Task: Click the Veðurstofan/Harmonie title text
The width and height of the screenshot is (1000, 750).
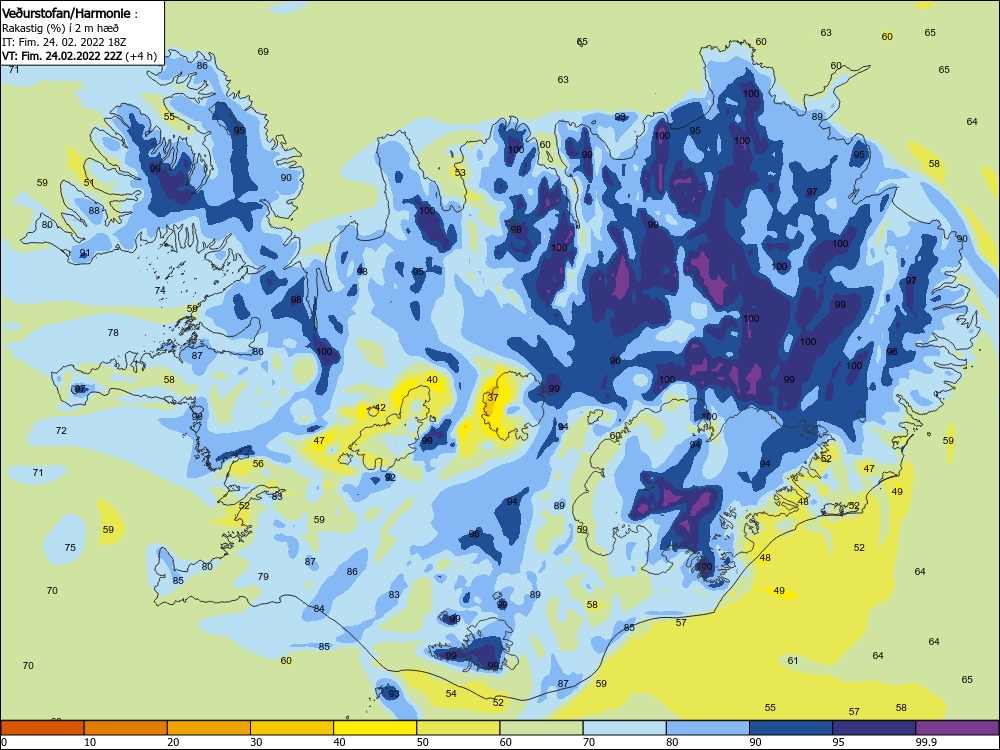Action: (68, 13)
